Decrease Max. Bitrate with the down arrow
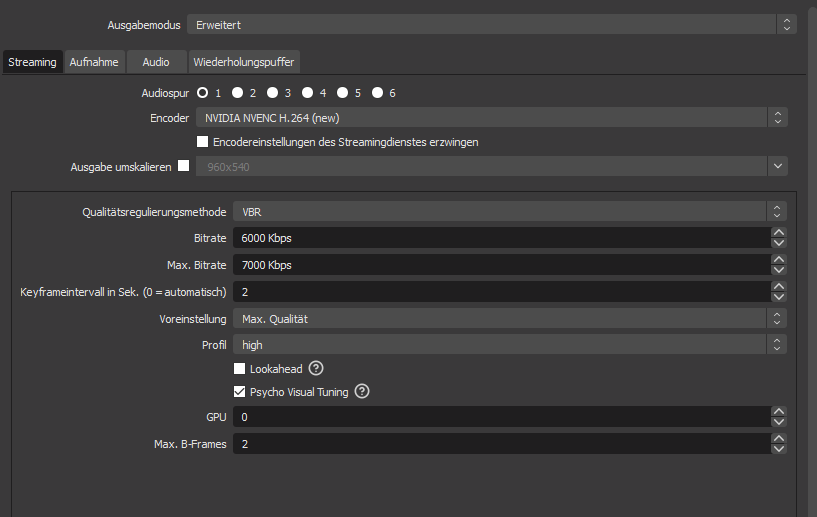817x517 pixels. coord(778,270)
